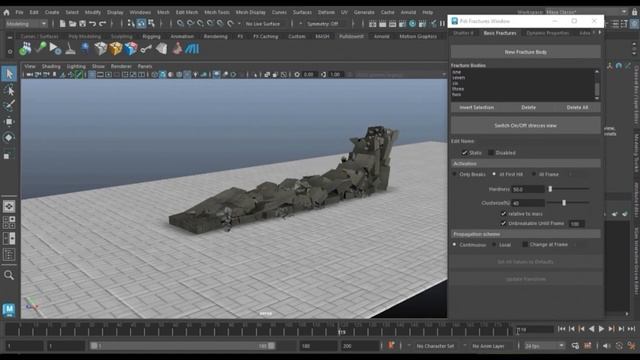Image resolution: width=640 pixels, height=360 pixels.
Task: Click the New Scene icon in status line
Action: (x=62, y=24)
